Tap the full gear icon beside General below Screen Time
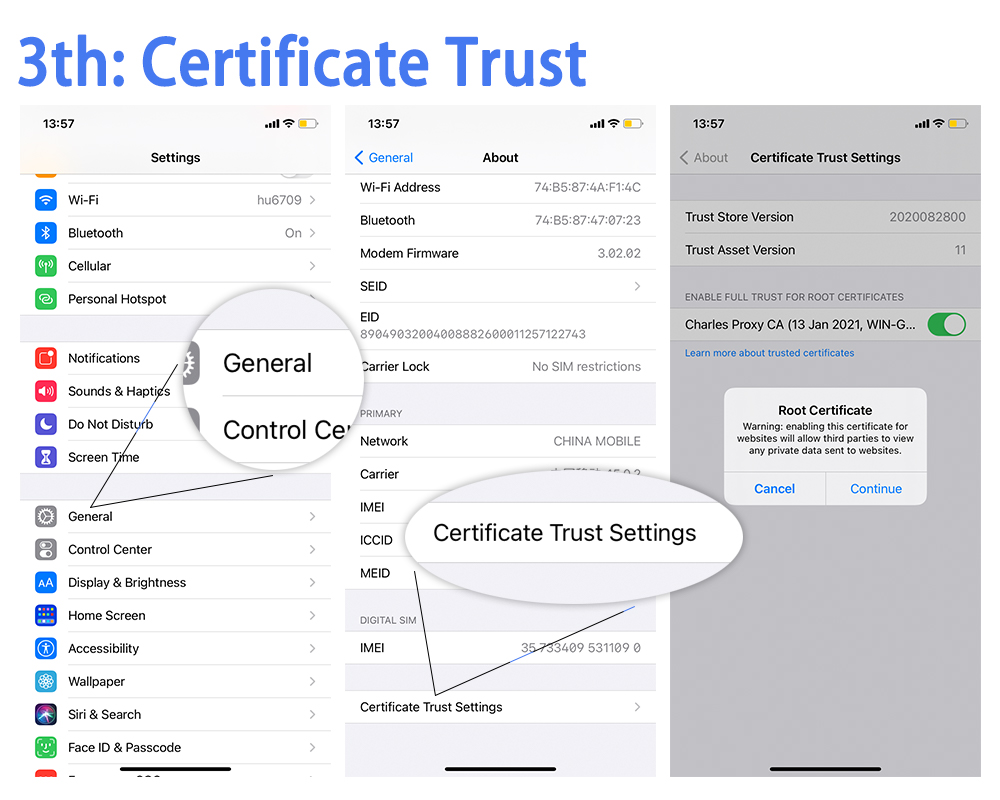This screenshot has width=1000, height=800. [46, 516]
